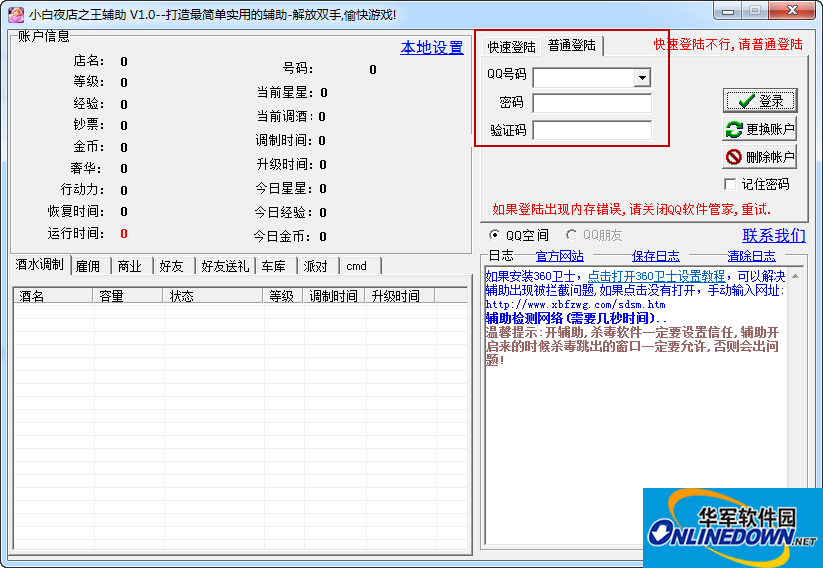Open the QQ号码 dropdown arrow
The height and width of the screenshot is (568, 823).
[x=642, y=78]
